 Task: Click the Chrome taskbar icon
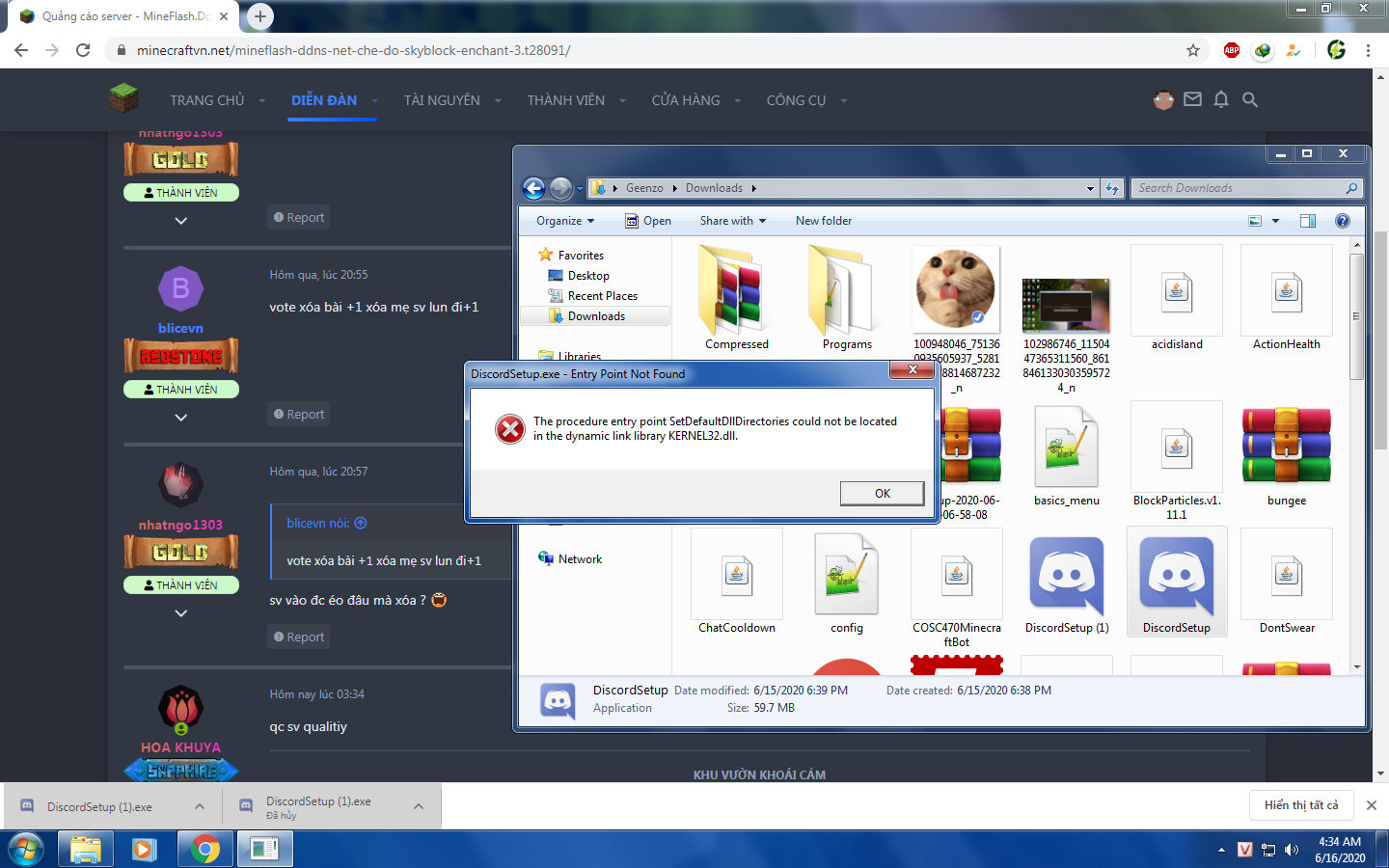(x=204, y=850)
